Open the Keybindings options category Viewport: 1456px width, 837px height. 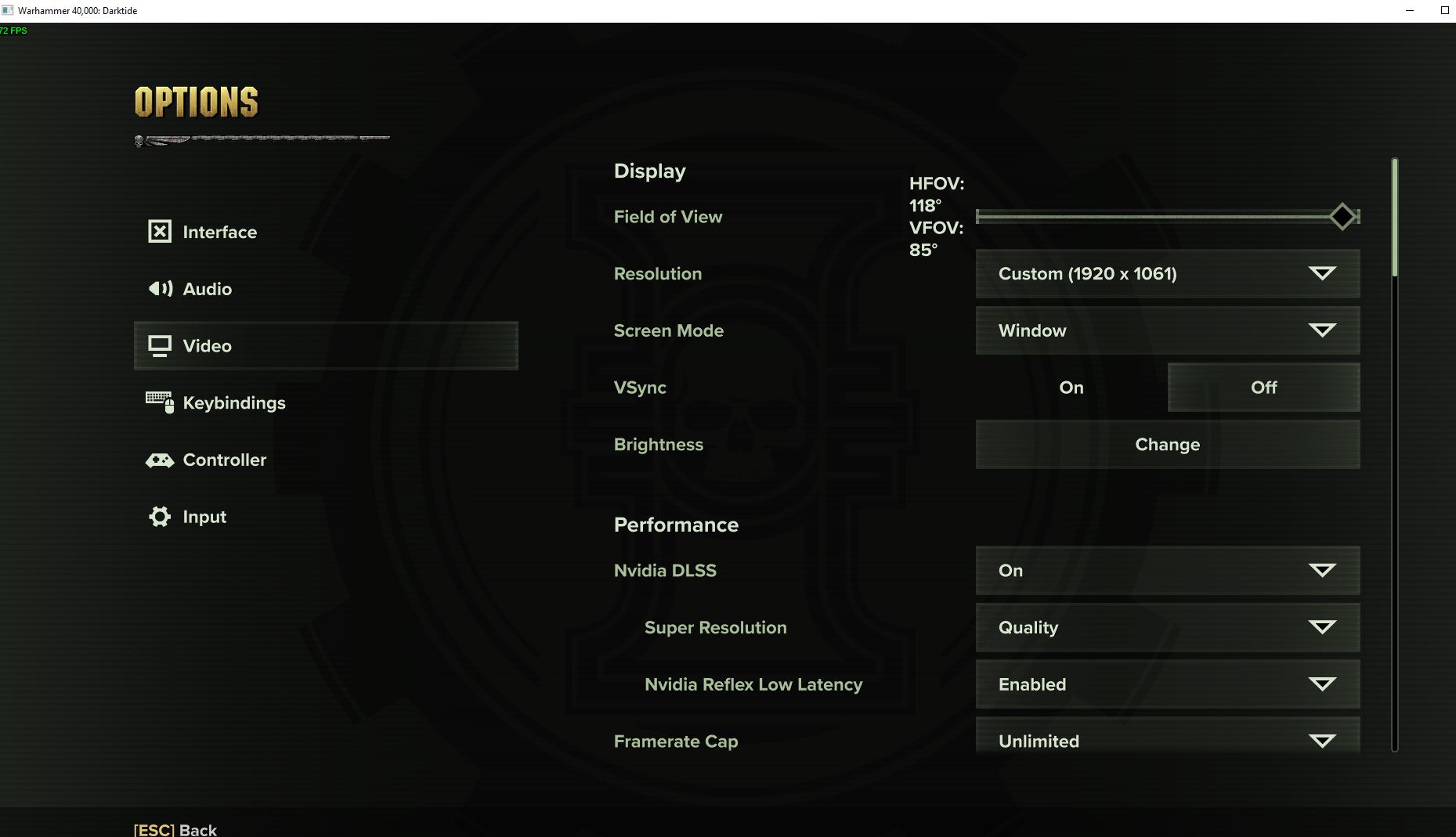click(326, 402)
